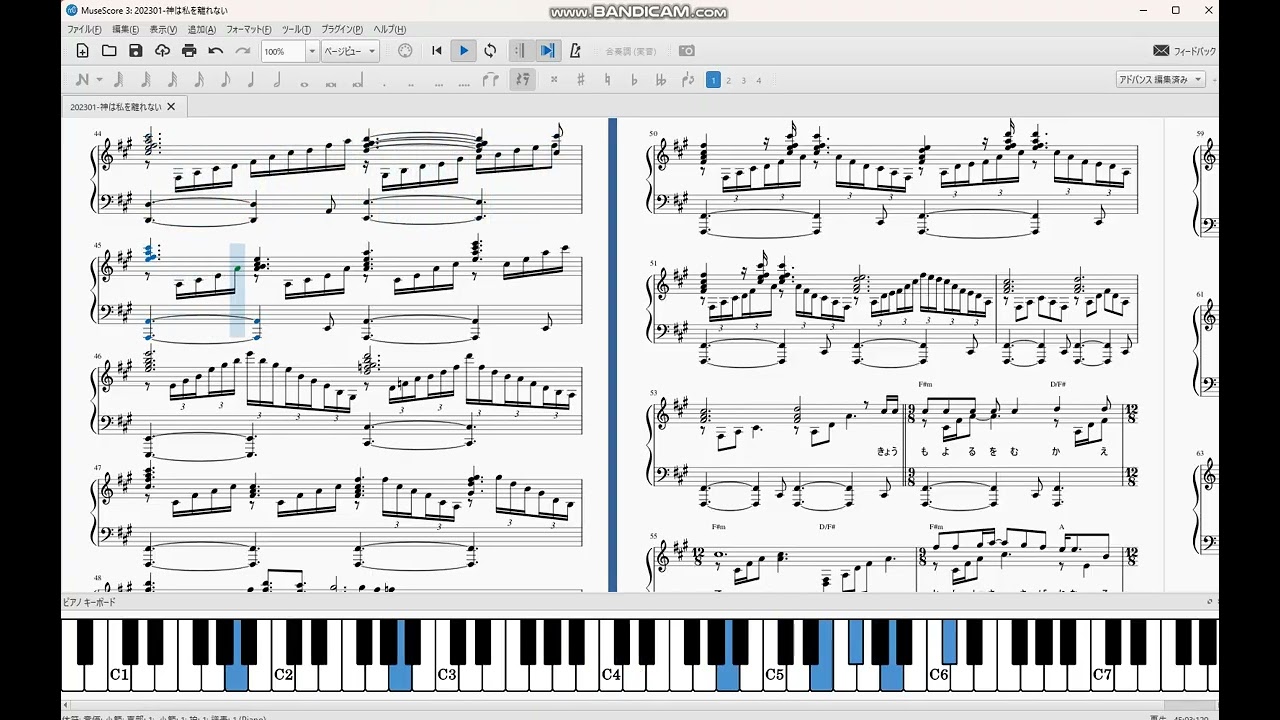Viewport: 1280px width, 720px height.
Task: Start playback with the play button
Action: point(463,51)
